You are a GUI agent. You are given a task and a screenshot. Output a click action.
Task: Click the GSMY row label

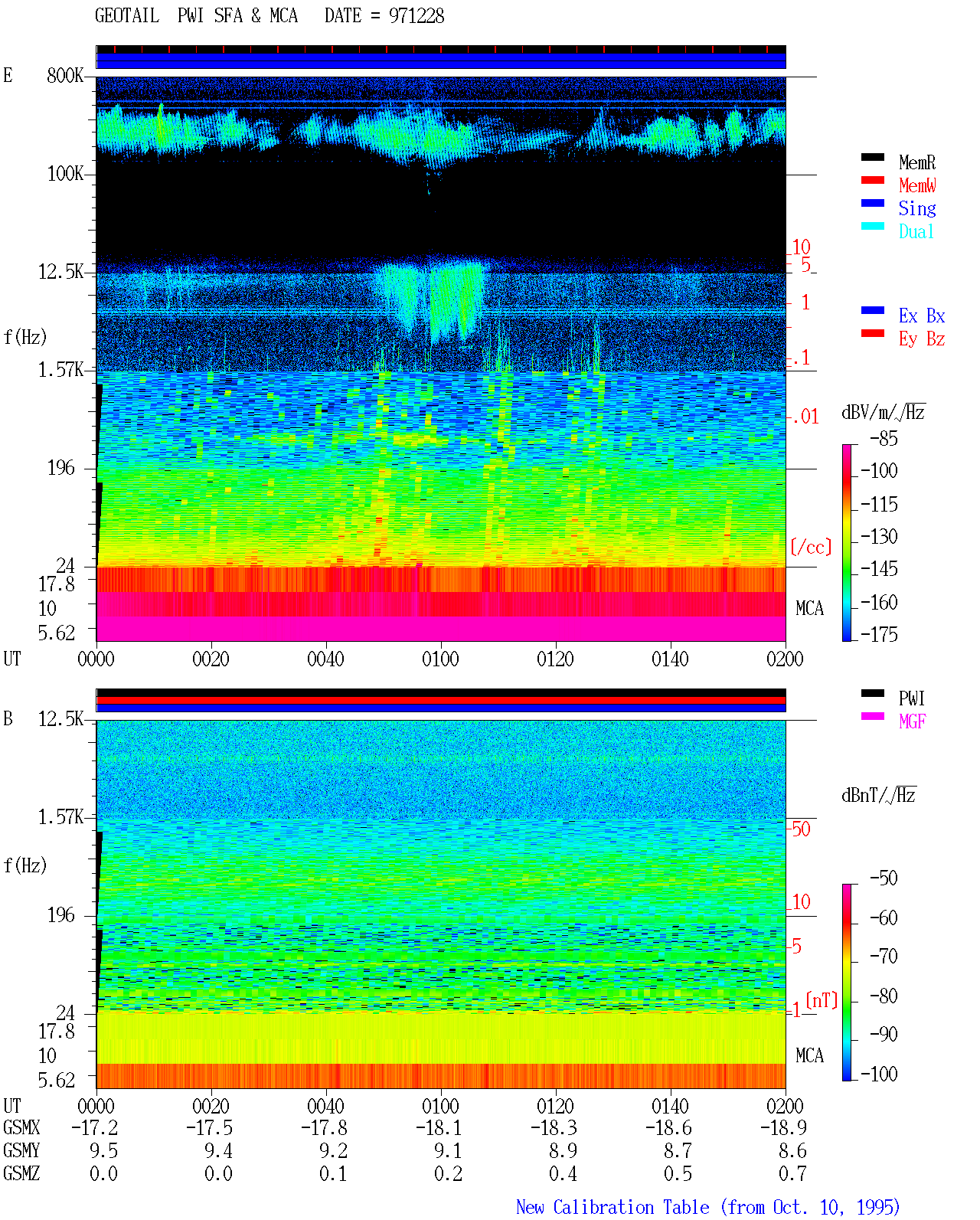[21, 1150]
